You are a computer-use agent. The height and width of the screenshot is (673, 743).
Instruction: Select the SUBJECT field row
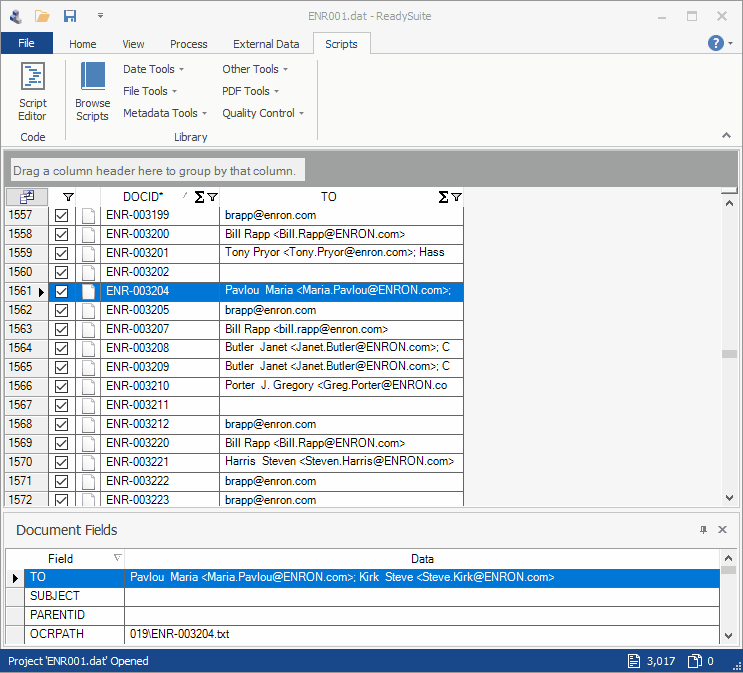362,596
